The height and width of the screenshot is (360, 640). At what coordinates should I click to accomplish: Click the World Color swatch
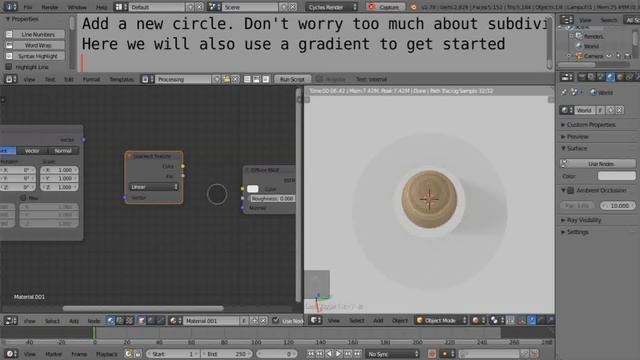[617, 176]
